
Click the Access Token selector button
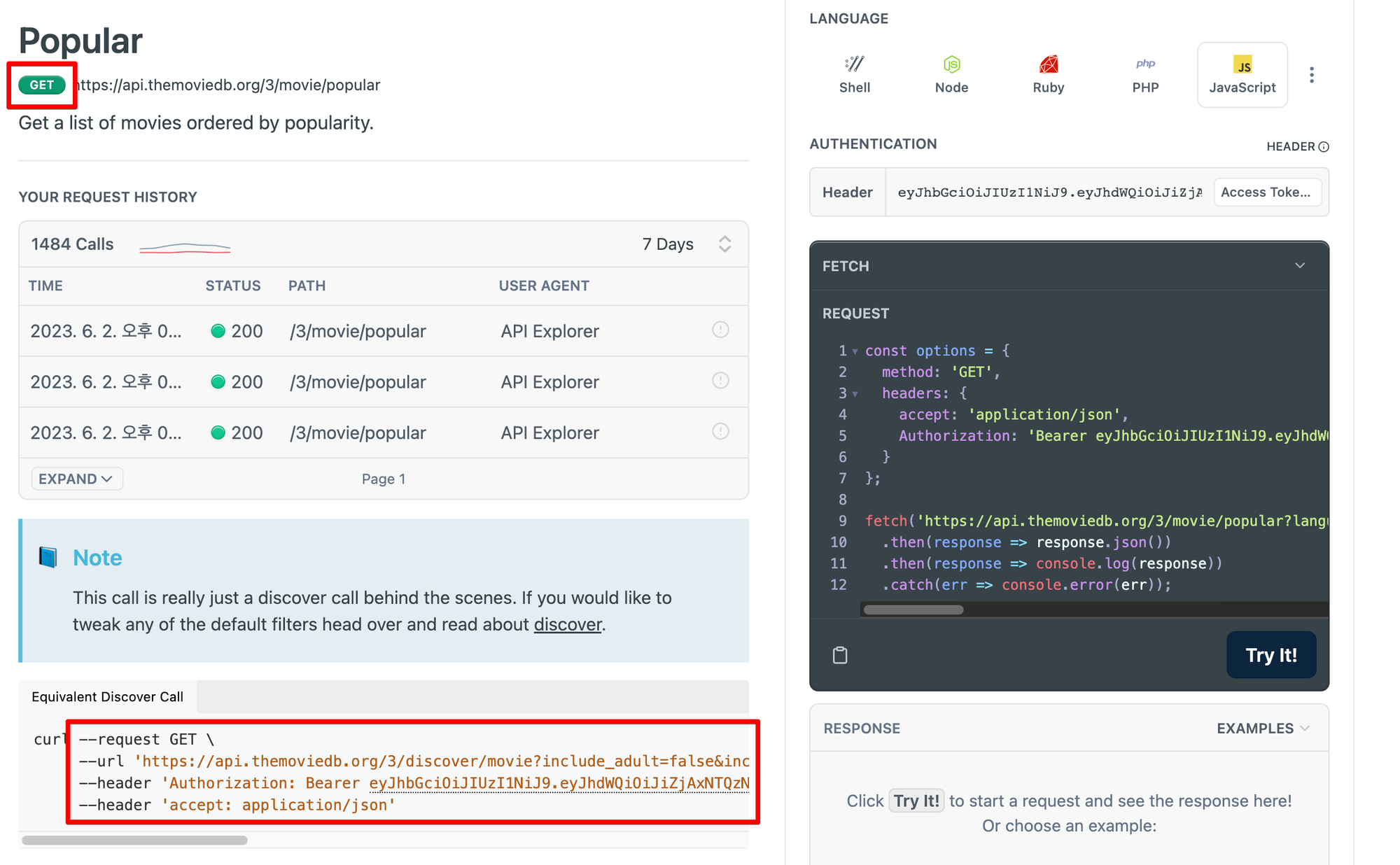[1266, 192]
